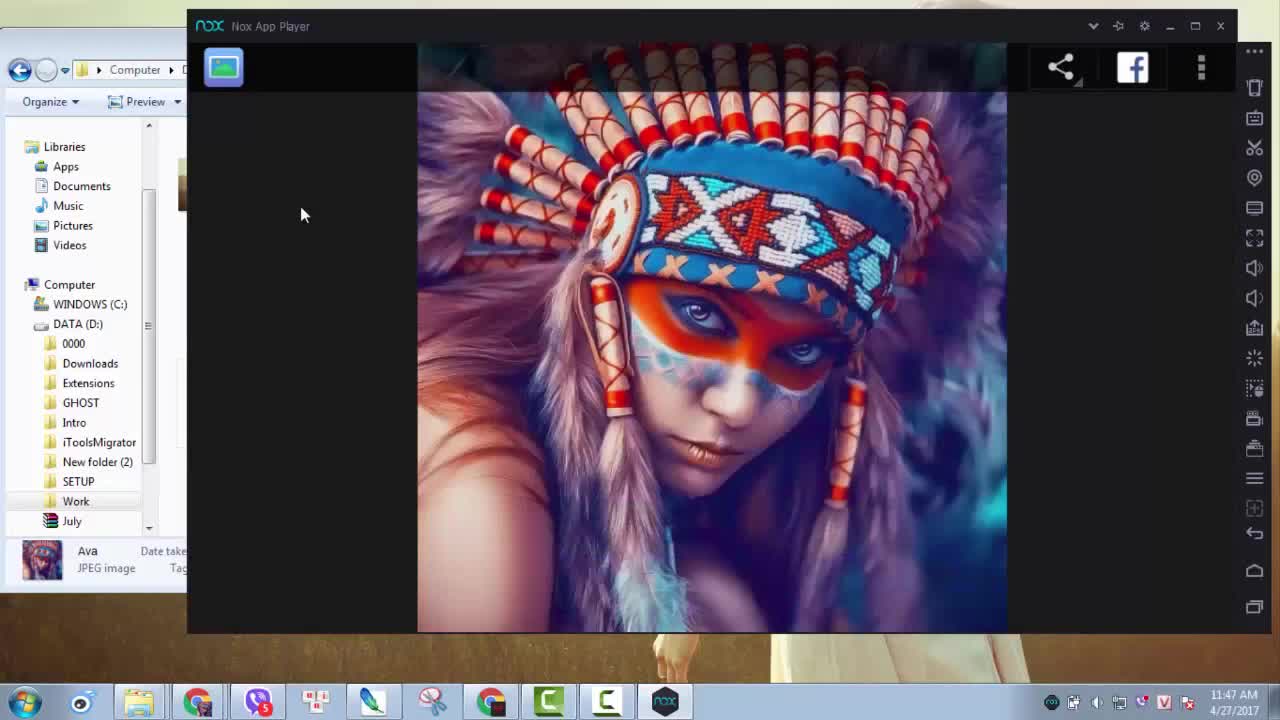
Task: Click the upper volume speaker icon
Action: click(x=1254, y=268)
